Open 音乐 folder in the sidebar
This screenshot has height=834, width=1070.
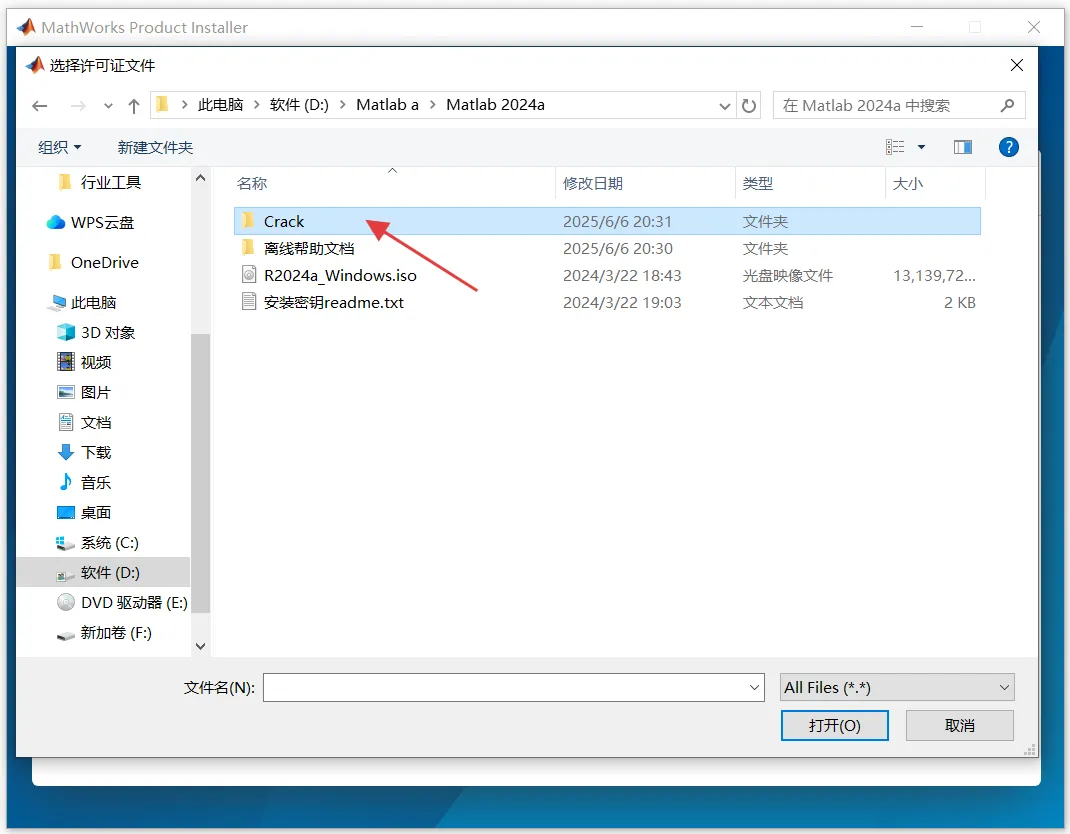[x=84, y=483]
